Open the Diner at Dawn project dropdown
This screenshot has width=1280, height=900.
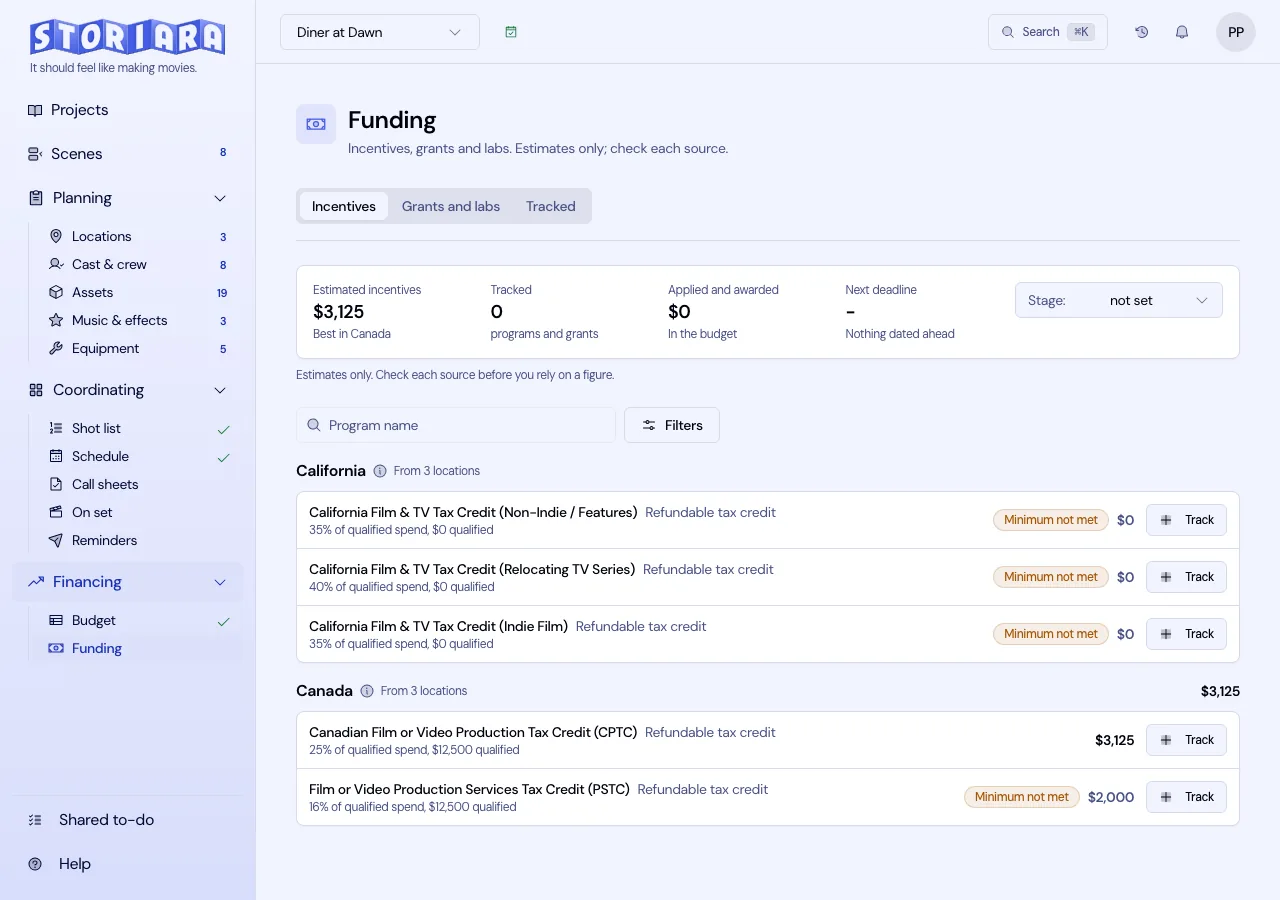pyautogui.click(x=380, y=32)
